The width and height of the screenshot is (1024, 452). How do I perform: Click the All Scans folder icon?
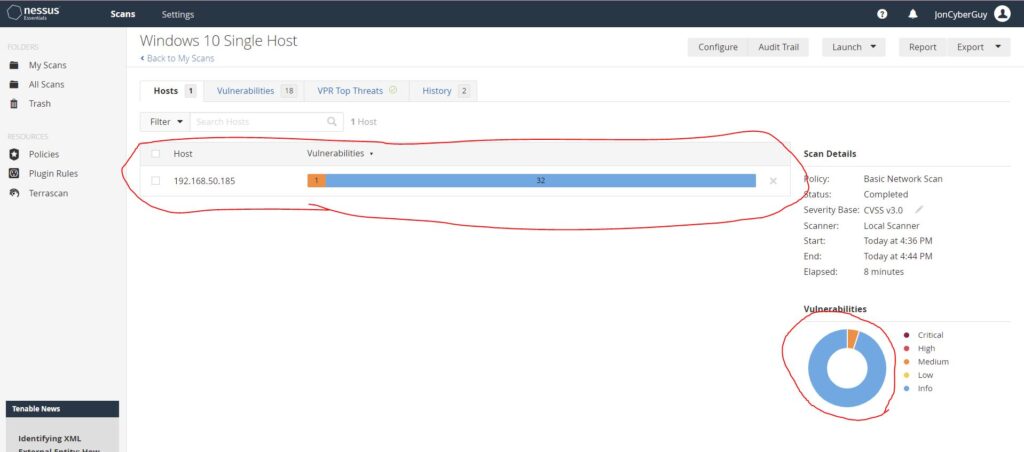[14, 84]
